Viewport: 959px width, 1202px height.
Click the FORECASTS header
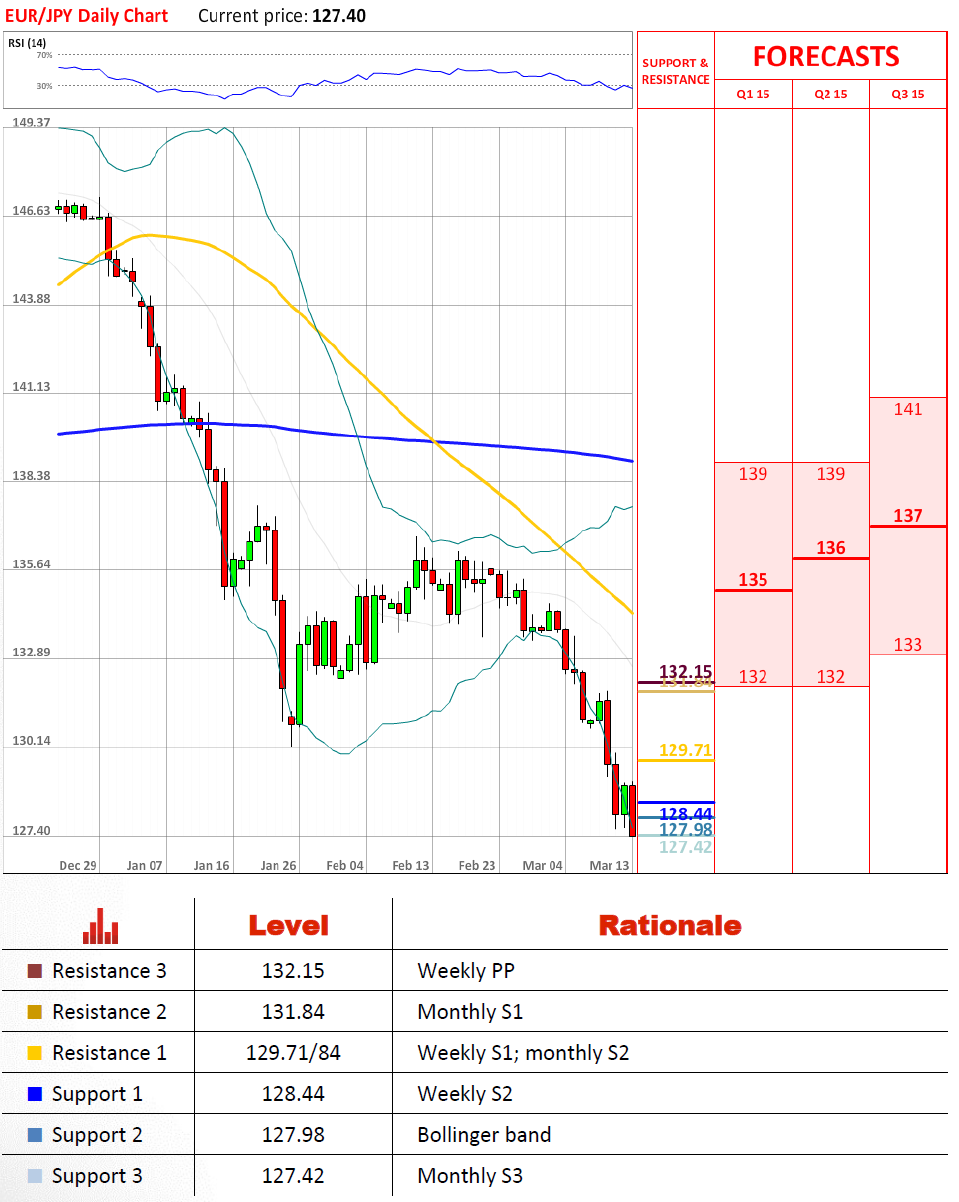point(826,56)
